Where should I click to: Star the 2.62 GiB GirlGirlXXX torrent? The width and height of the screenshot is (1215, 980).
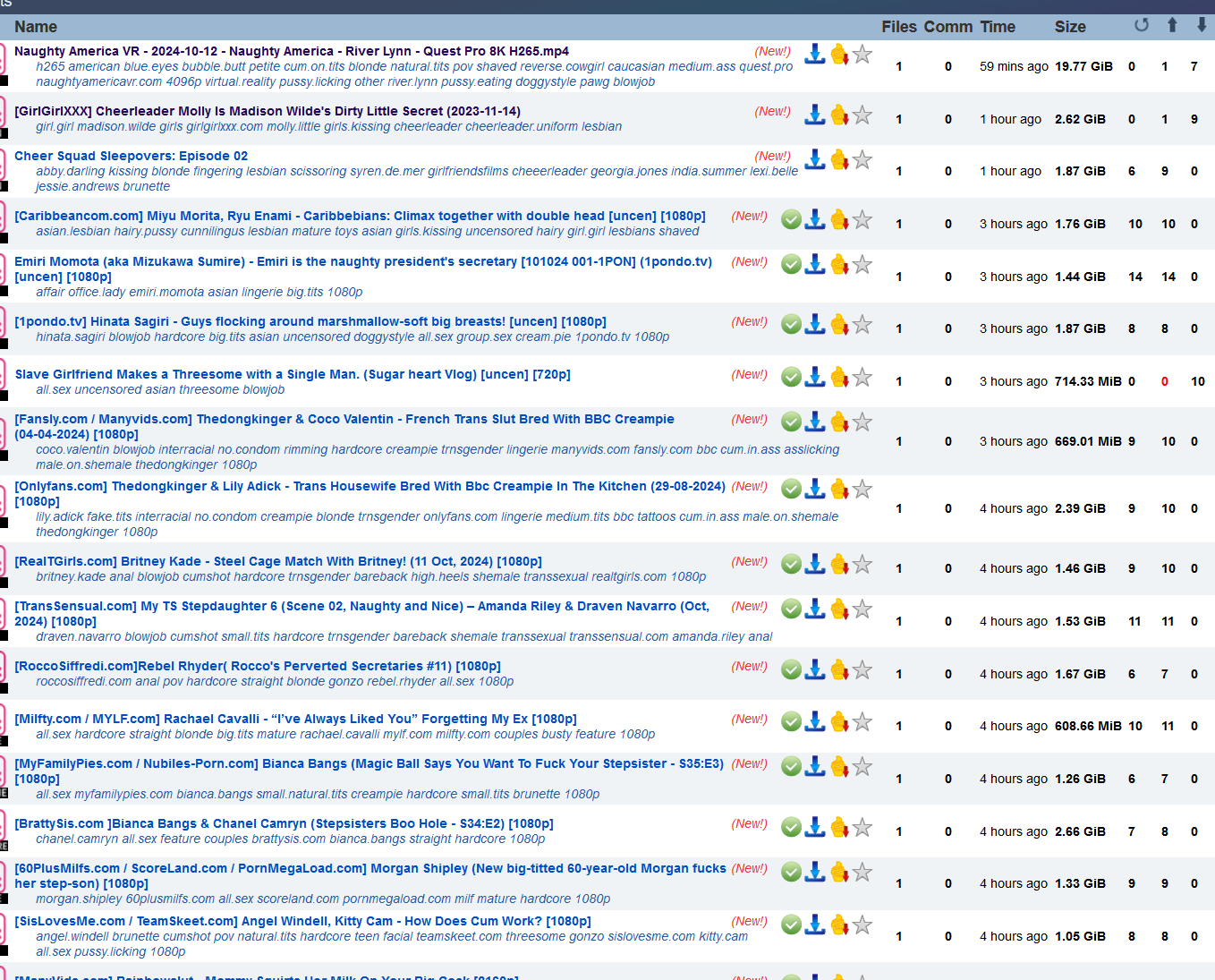coord(862,115)
